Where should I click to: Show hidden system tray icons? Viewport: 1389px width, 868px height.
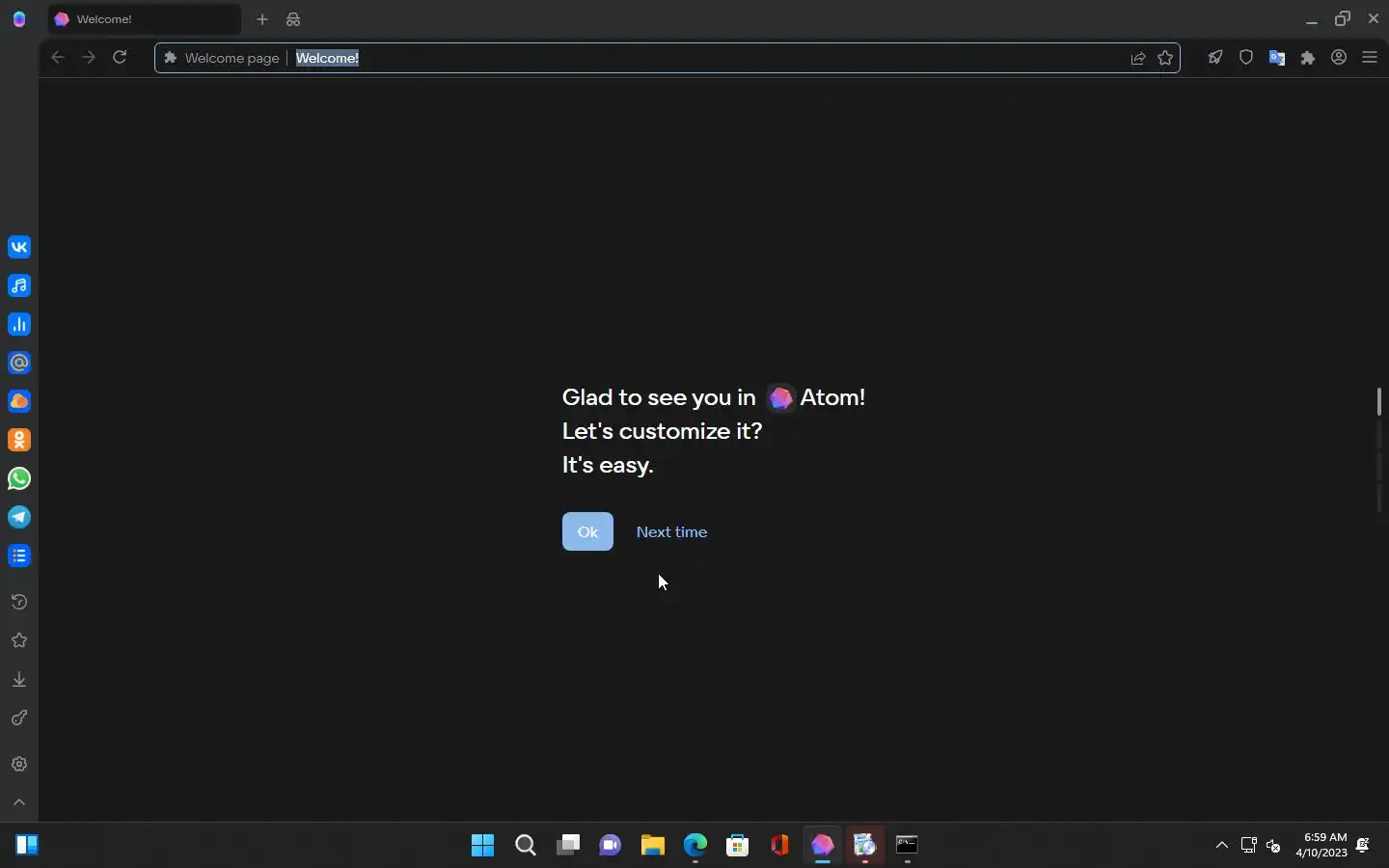[1223, 846]
